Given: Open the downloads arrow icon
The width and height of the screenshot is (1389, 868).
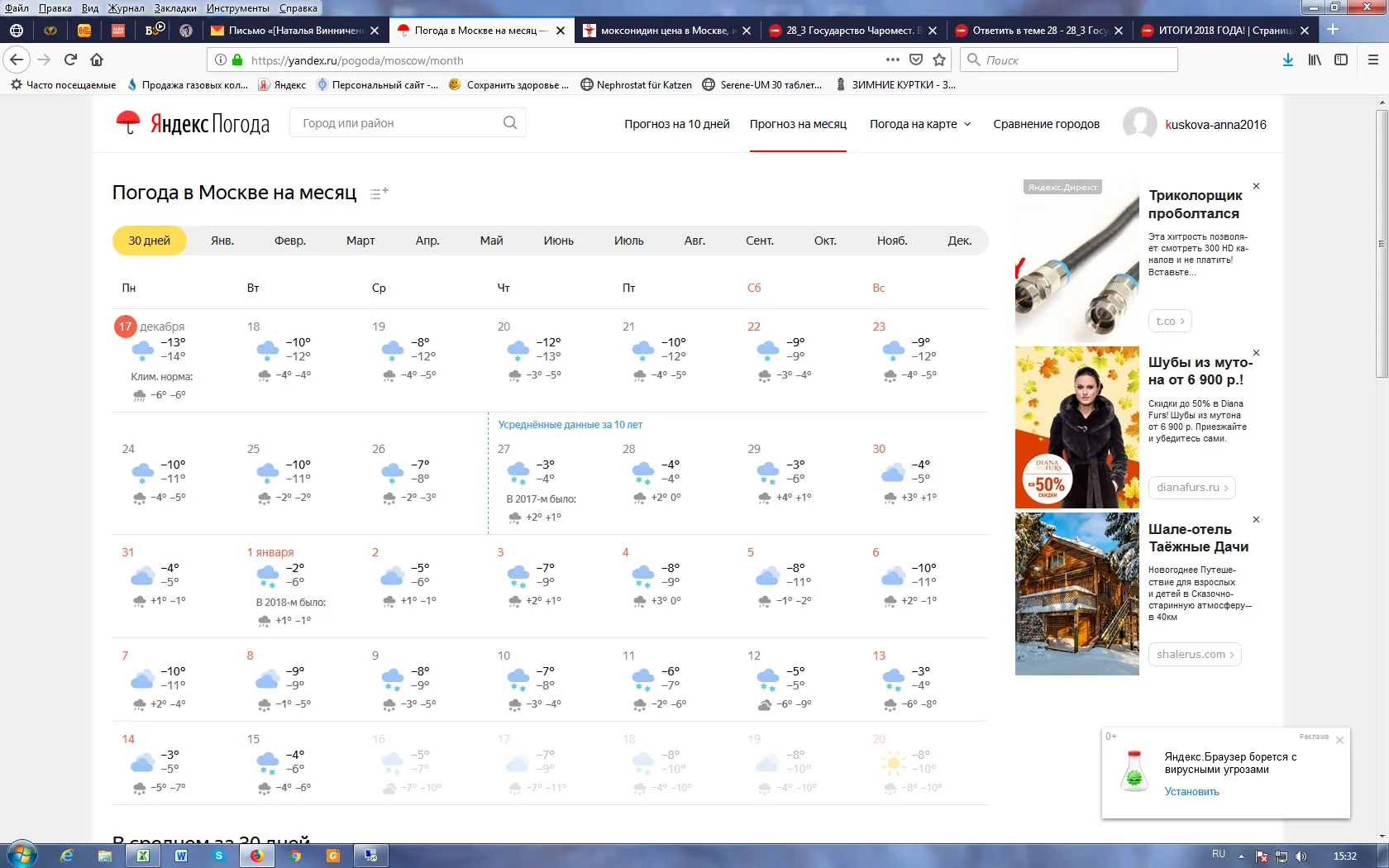Looking at the screenshot, I should 1287,60.
